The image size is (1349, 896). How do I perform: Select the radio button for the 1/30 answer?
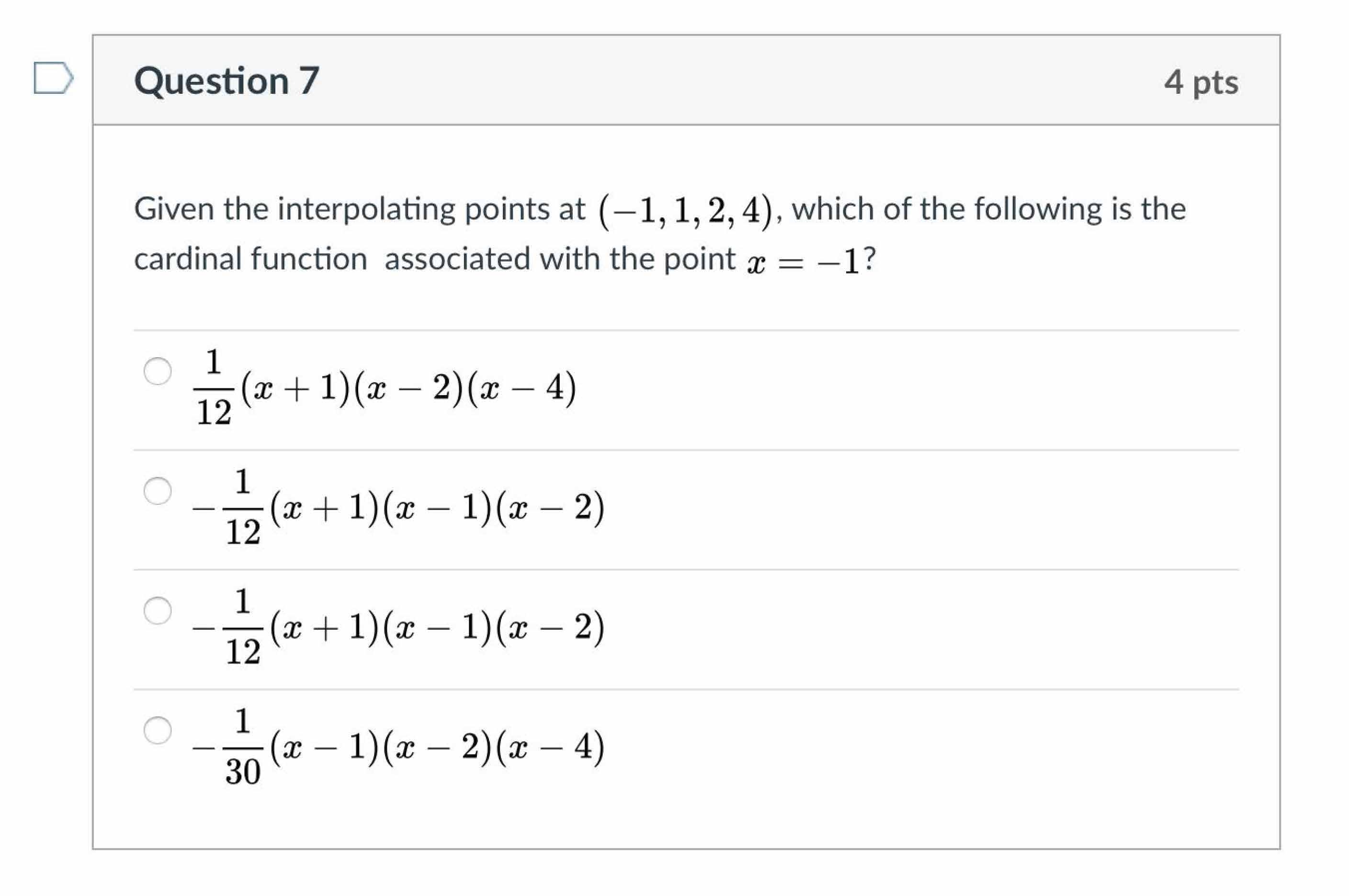click(x=158, y=730)
